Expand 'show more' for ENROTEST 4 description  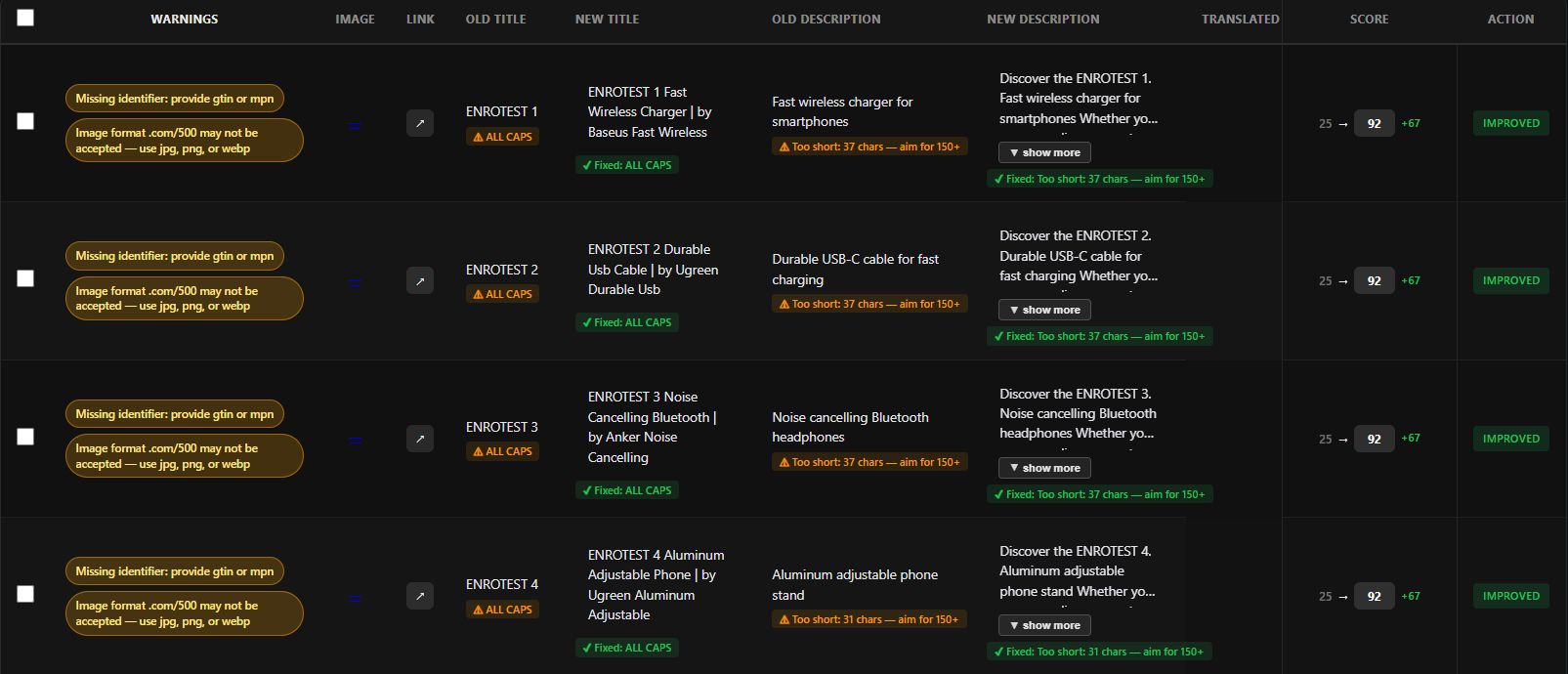click(x=1044, y=625)
